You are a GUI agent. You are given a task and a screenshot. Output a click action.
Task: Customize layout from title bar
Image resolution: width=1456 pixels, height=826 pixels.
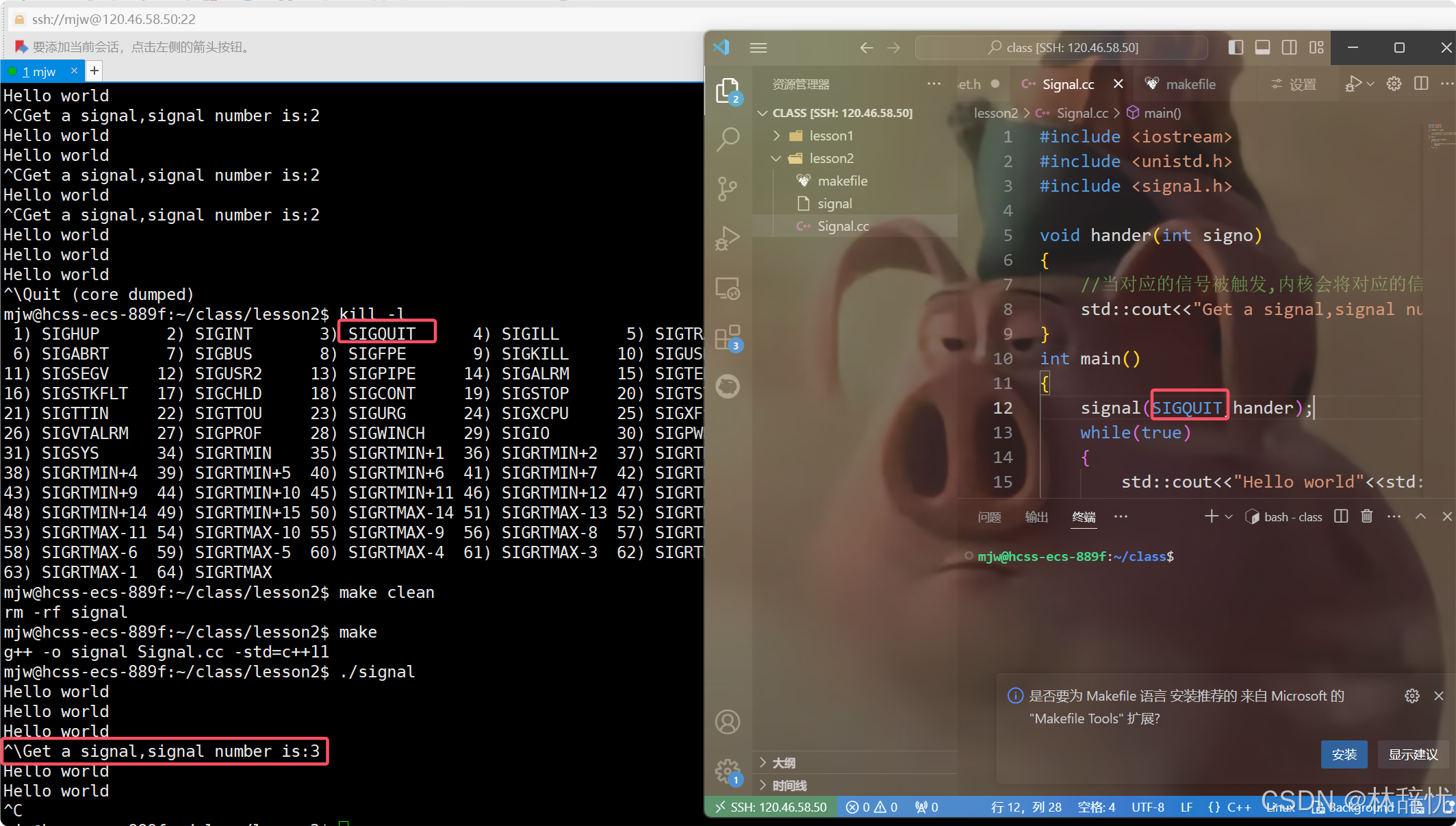(x=1316, y=47)
